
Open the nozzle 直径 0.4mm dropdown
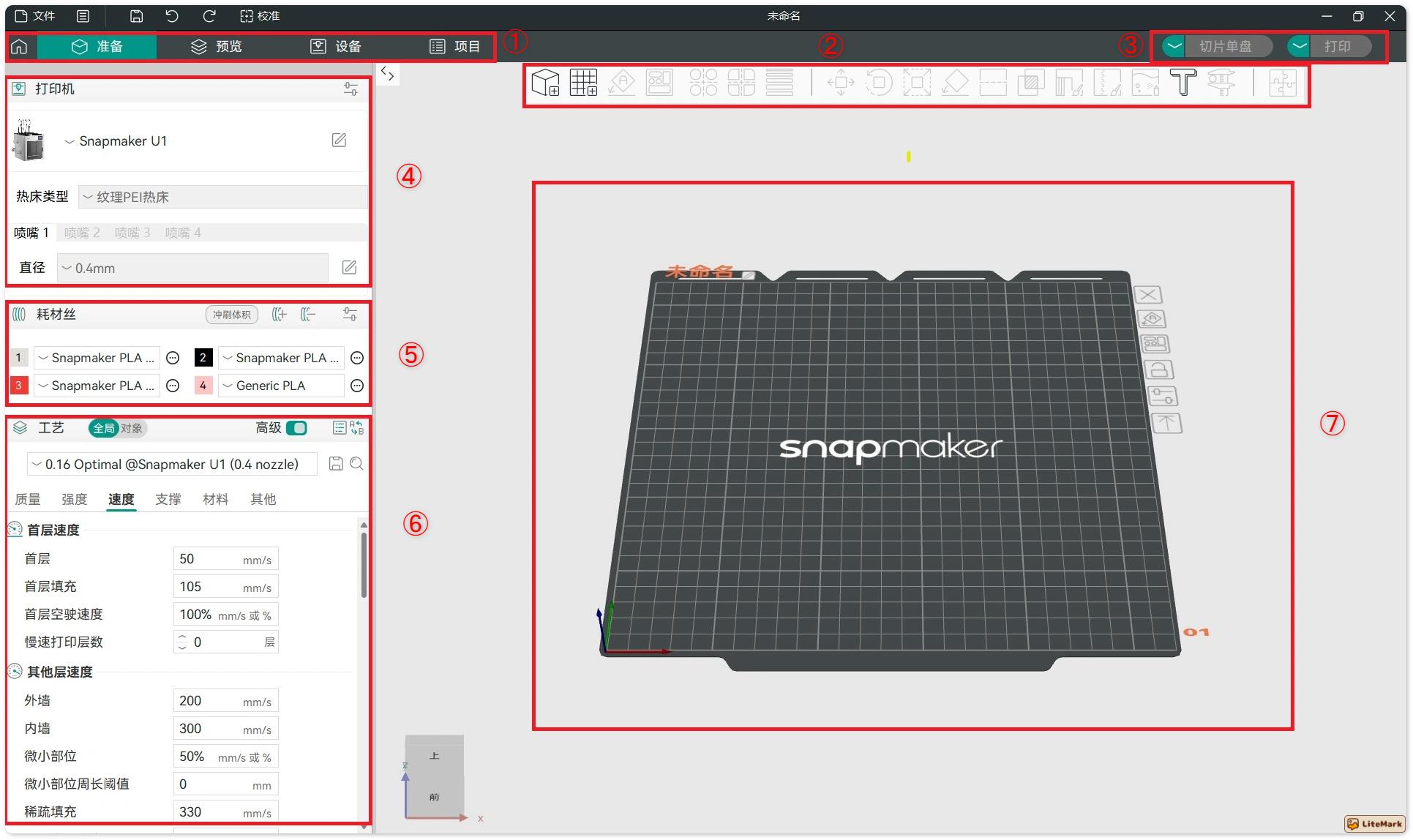coord(193,269)
